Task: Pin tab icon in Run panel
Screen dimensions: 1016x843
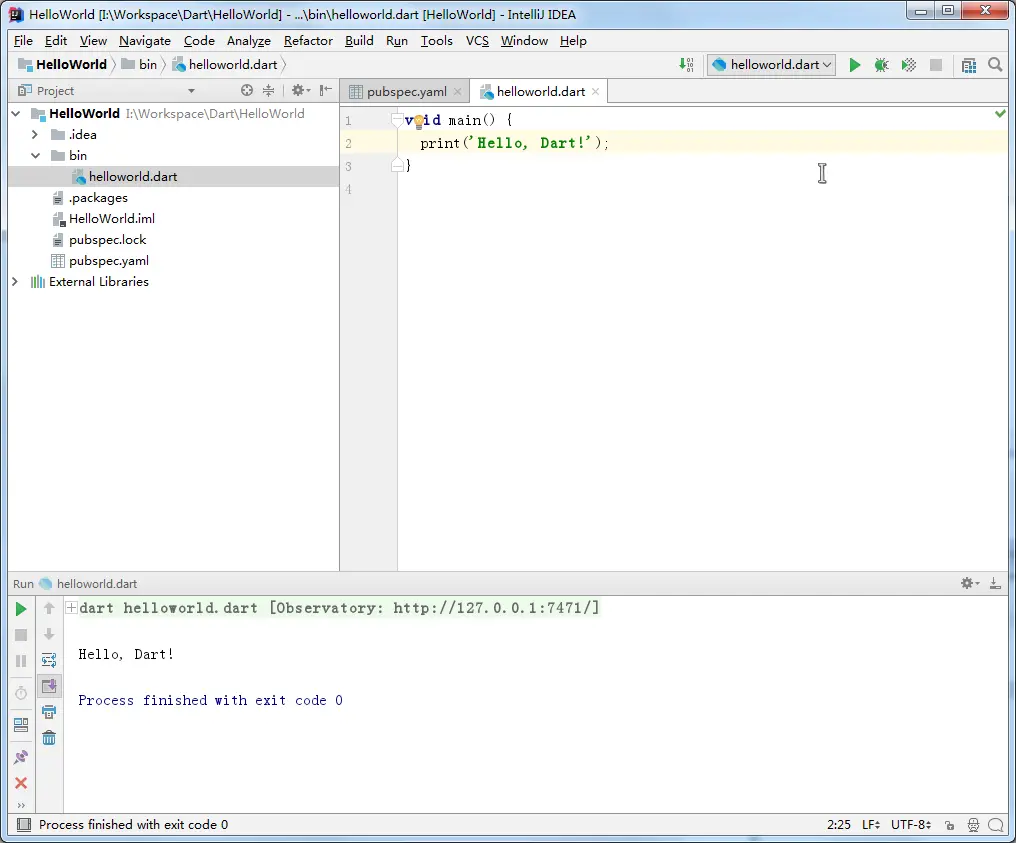Action: click(x=21, y=757)
